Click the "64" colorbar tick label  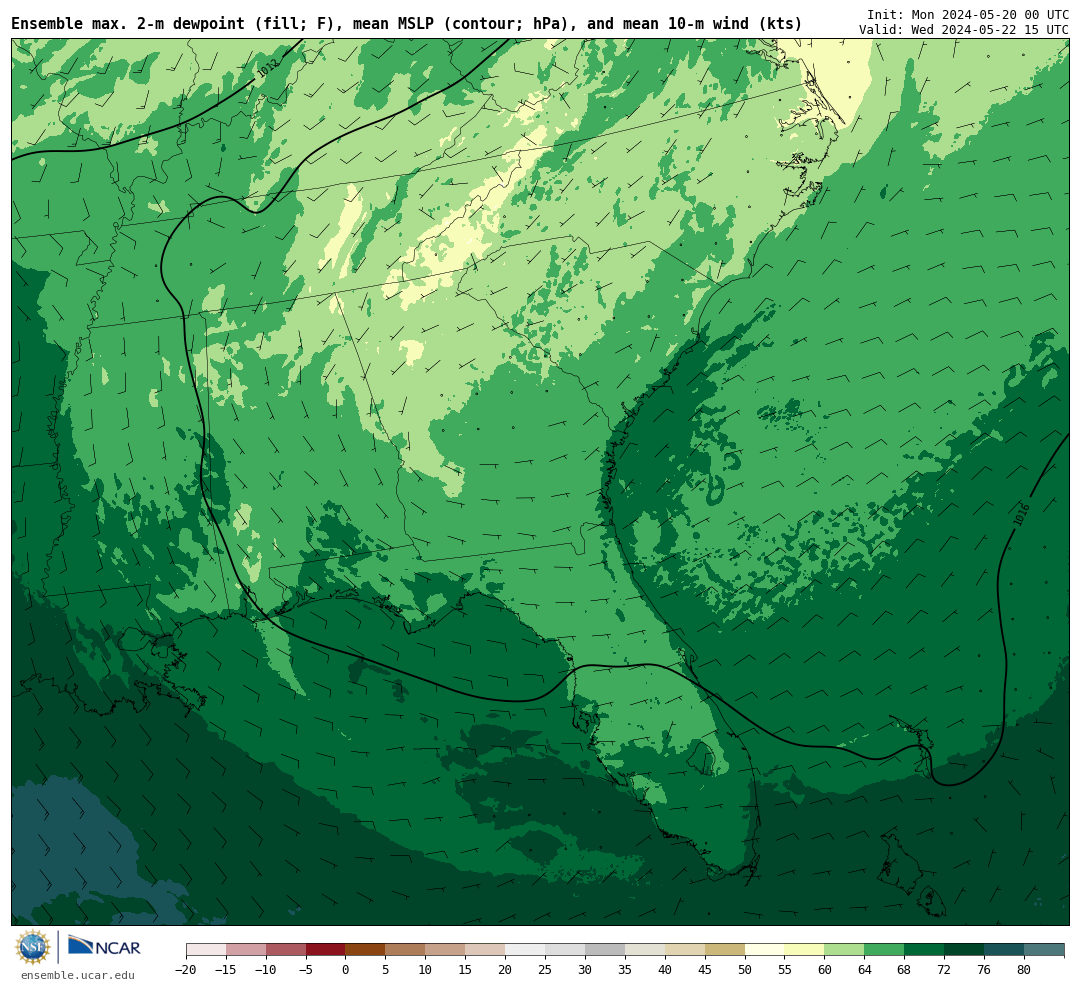(864, 969)
